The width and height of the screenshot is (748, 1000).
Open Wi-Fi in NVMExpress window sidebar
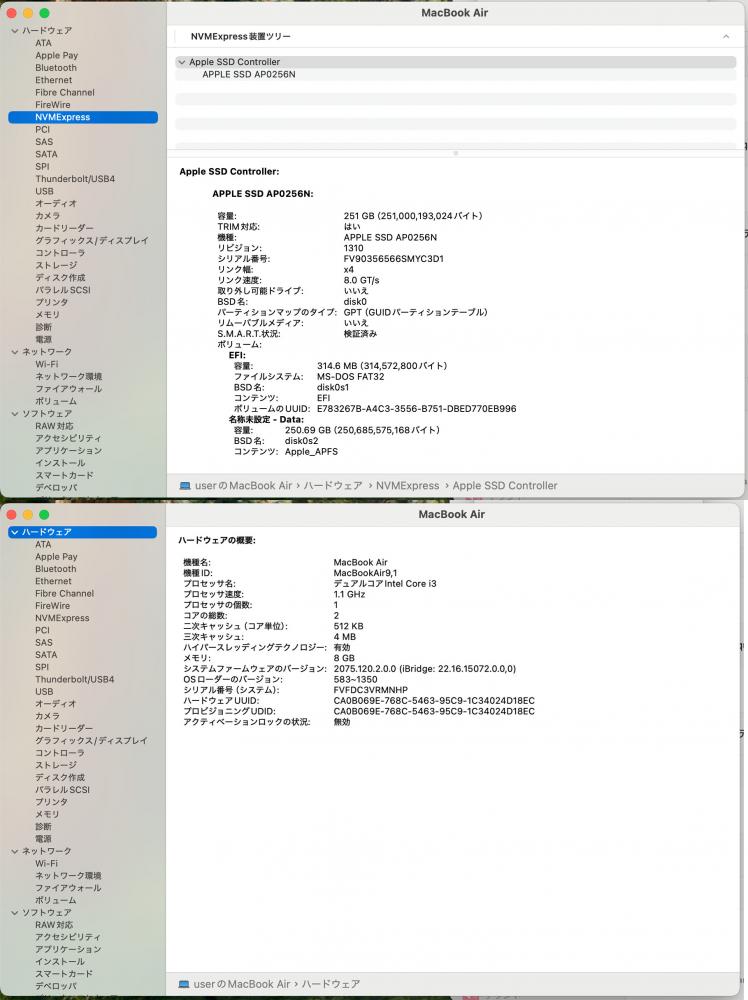pos(47,364)
